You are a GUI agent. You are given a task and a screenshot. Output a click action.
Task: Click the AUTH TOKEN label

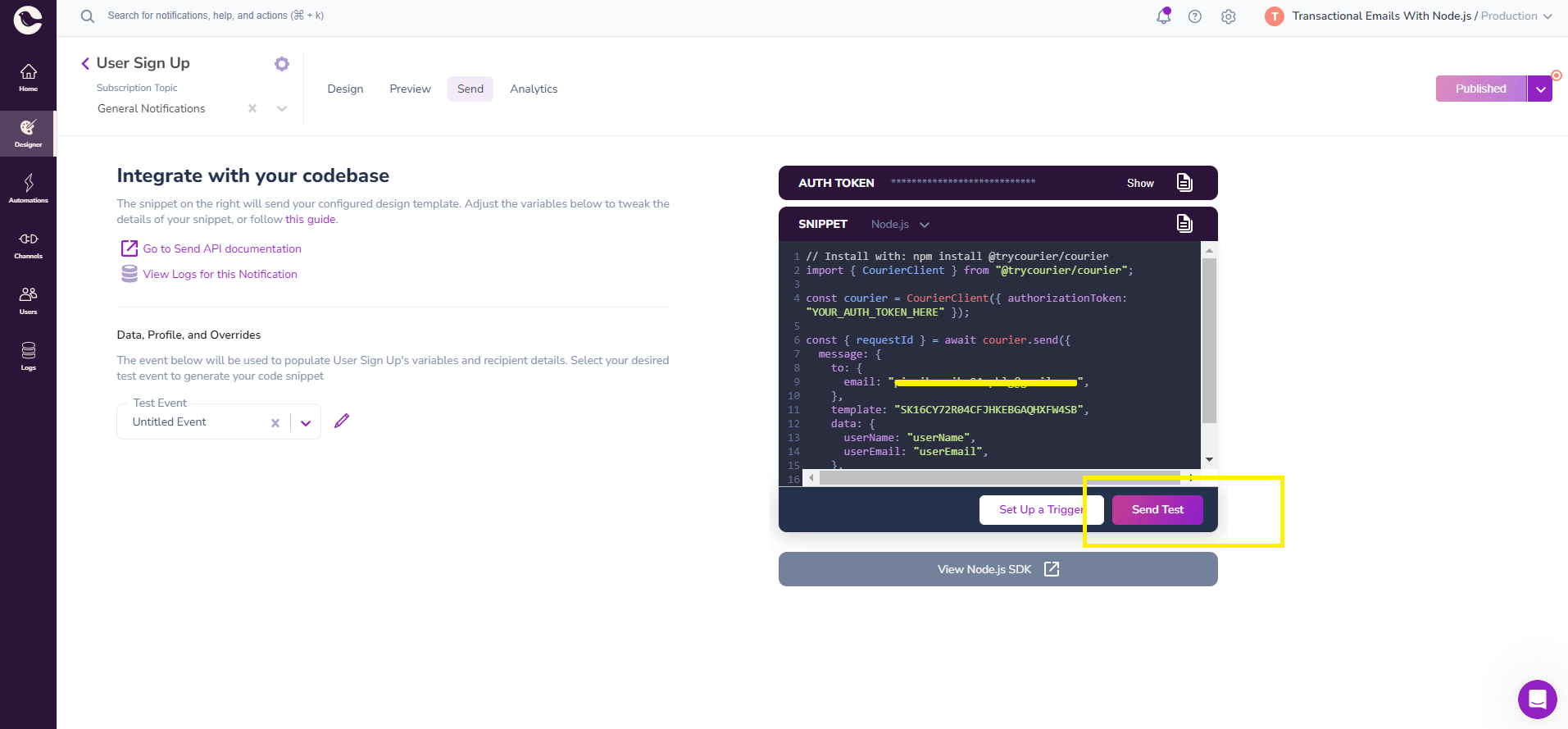(836, 183)
